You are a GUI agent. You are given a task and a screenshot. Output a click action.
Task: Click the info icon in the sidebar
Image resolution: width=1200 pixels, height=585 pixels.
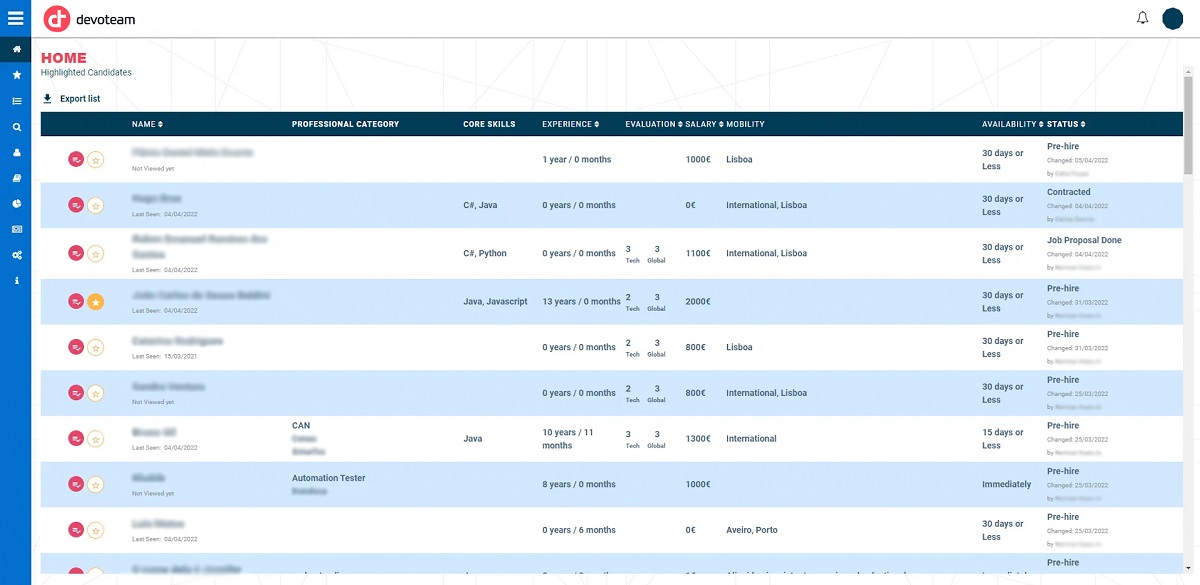pyautogui.click(x=16, y=281)
